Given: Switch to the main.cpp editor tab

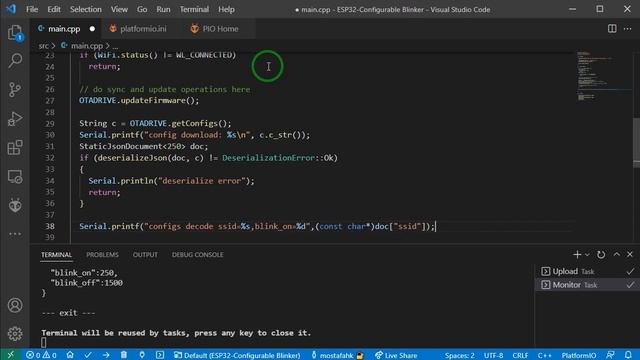Looking at the screenshot, I should [x=64, y=29].
